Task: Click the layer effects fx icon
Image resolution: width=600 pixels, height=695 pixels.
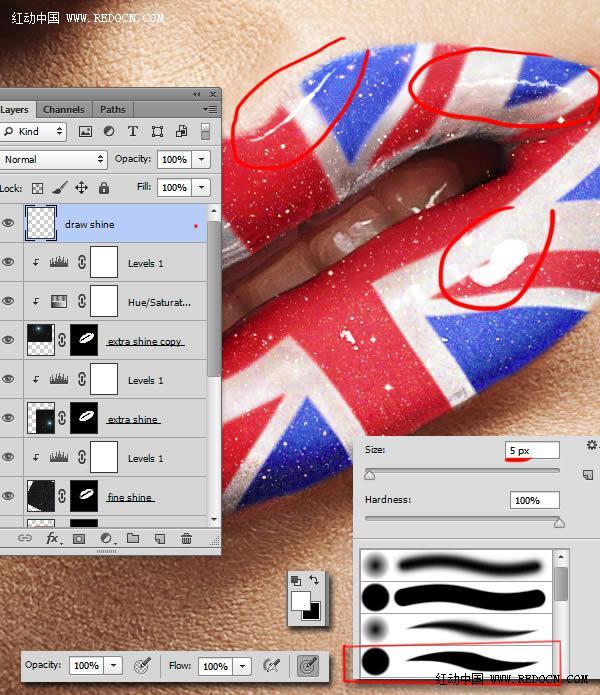Action: (x=52, y=538)
